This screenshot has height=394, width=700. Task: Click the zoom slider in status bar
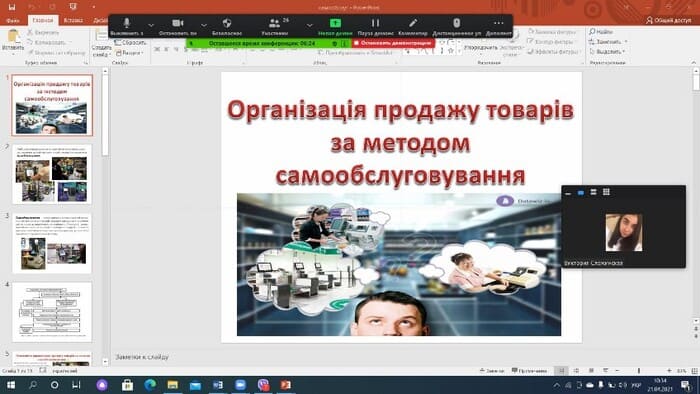(x=639, y=370)
